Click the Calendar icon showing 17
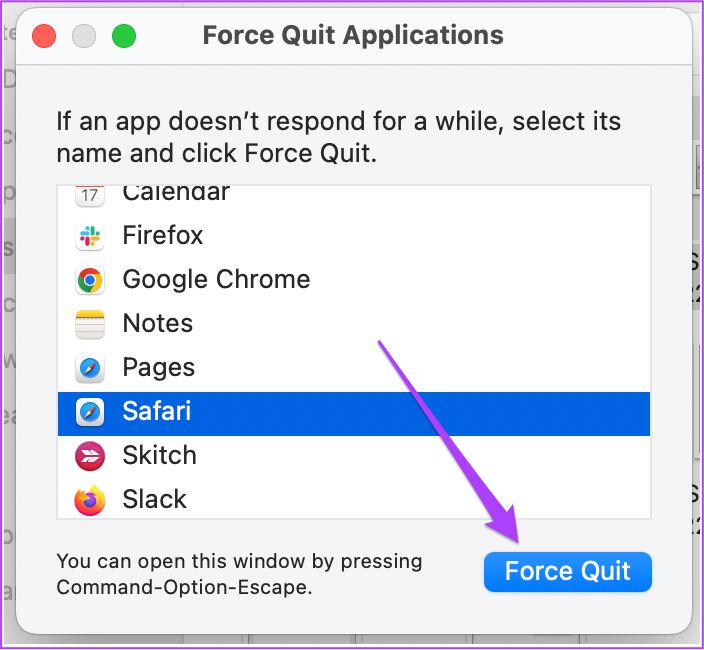Image resolution: width=704 pixels, height=650 pixels. click(90, 196)
